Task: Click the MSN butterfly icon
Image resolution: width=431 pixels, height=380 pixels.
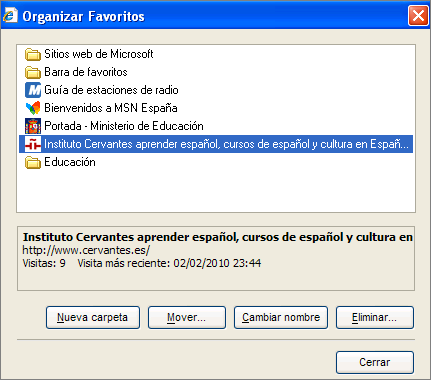Action: (x=33, y=108)
